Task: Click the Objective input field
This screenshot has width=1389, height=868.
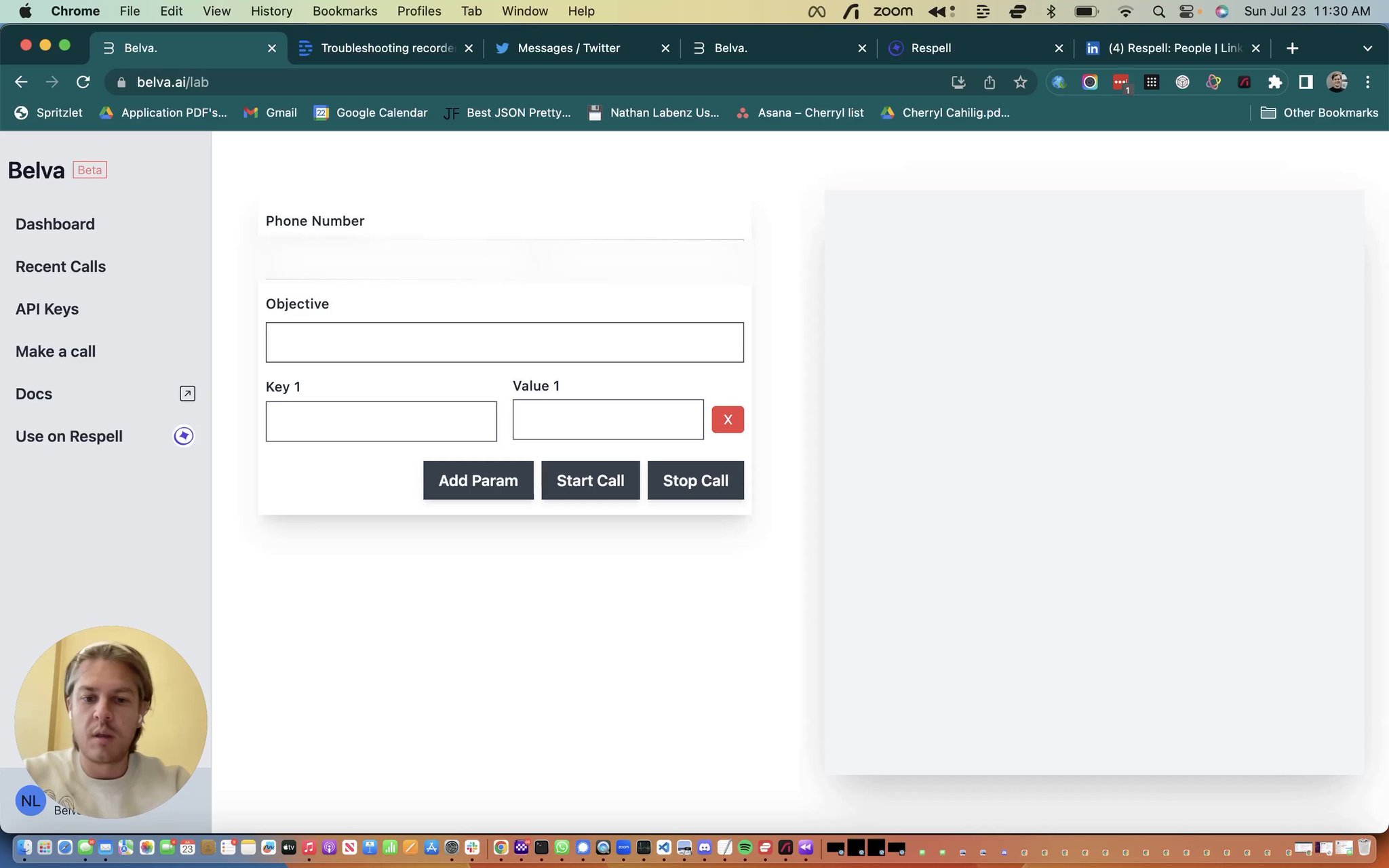Action: (505, 342)
